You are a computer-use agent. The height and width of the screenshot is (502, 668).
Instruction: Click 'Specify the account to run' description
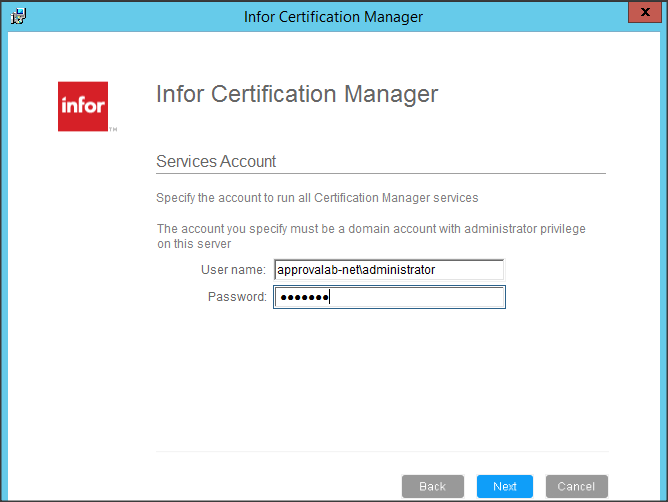[x=317, y=198]
